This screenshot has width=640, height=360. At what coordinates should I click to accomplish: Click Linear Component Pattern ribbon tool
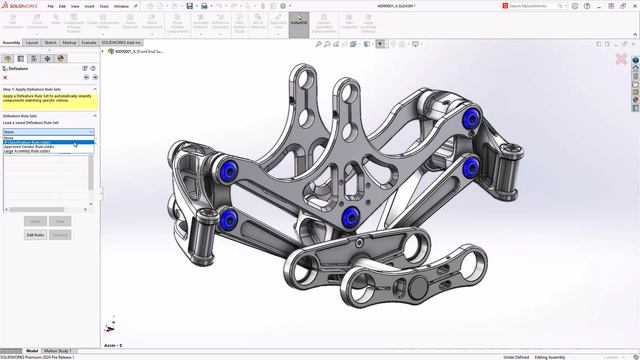(103, 22)
